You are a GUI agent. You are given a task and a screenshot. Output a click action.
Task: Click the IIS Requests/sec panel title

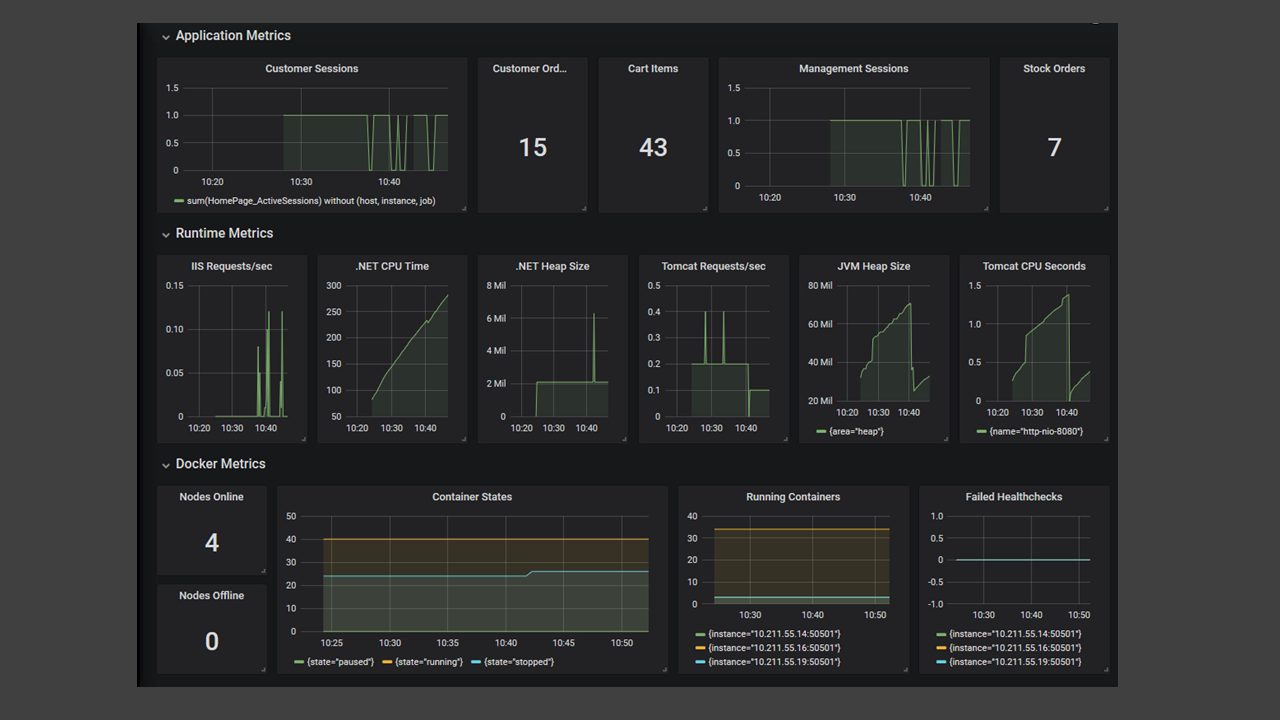point(232,267)
